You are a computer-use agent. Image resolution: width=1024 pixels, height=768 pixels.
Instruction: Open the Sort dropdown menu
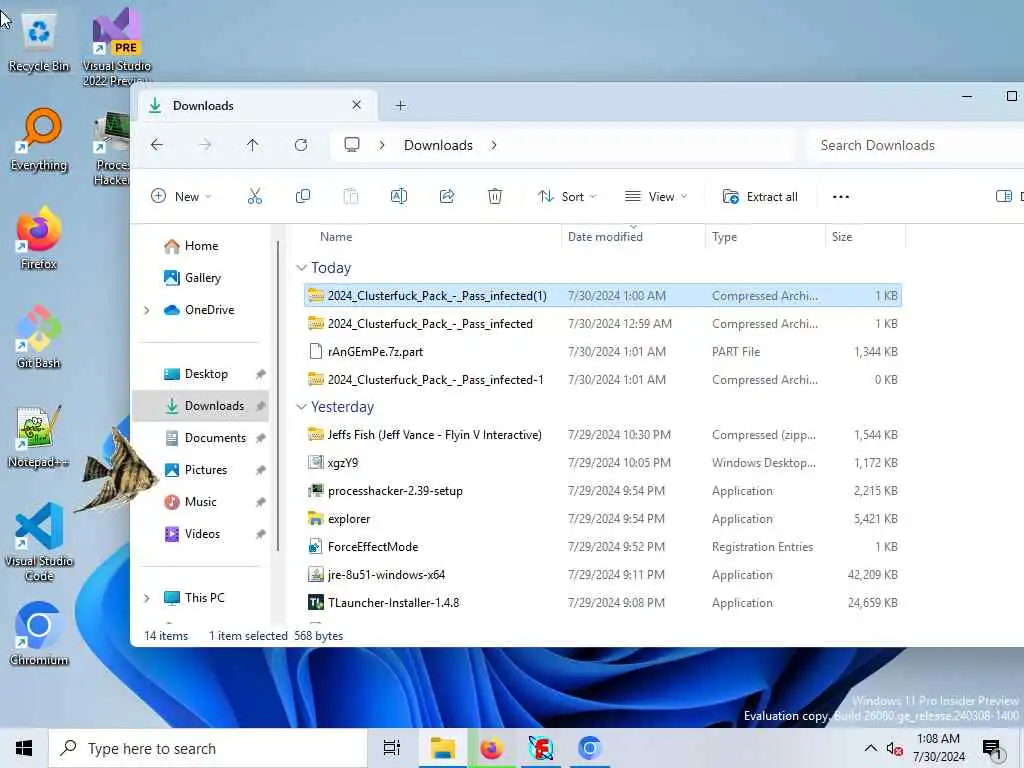(567, 197)
